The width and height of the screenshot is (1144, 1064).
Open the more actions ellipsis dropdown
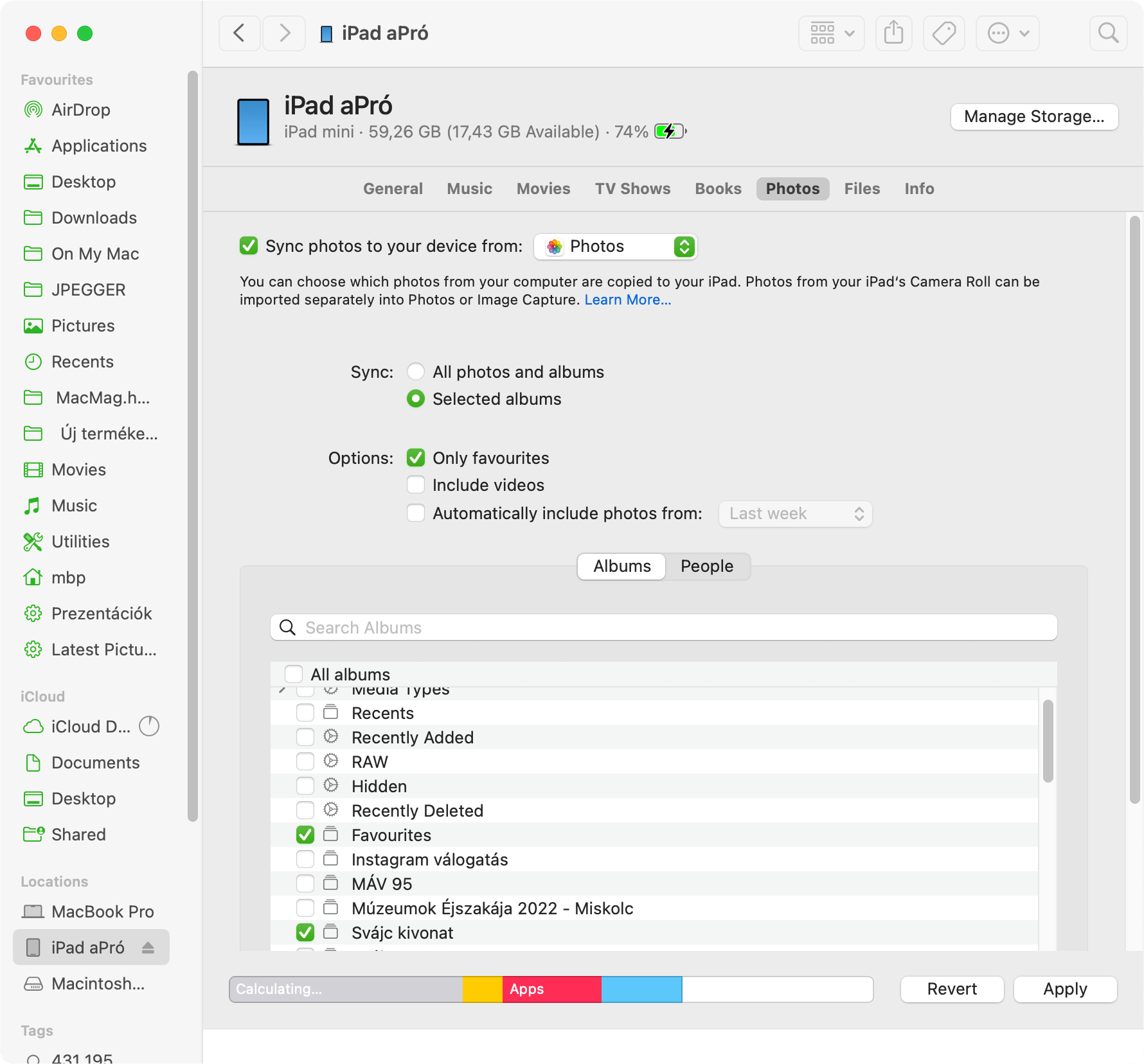[1008, 33]
